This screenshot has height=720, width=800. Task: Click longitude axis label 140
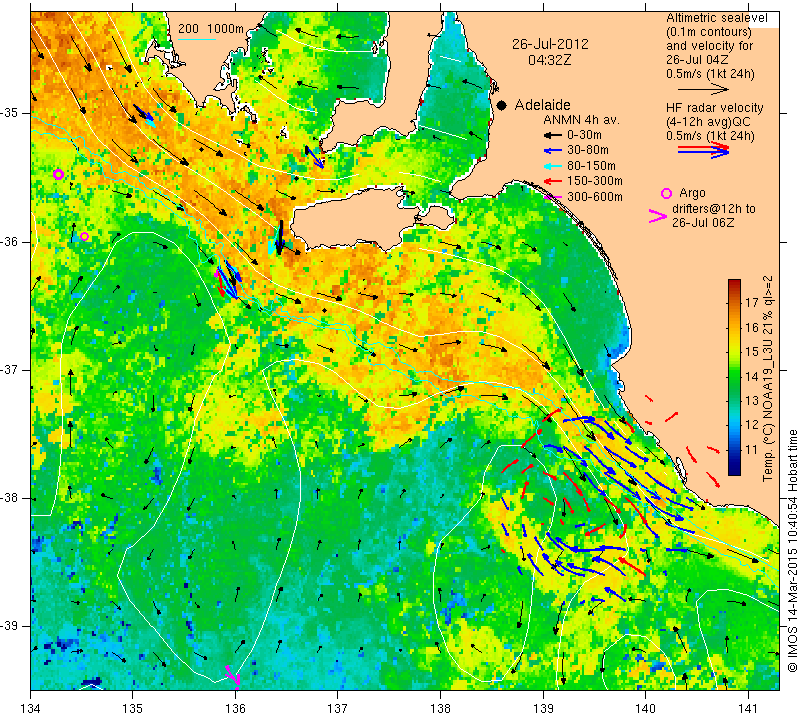tap(645, 709)
